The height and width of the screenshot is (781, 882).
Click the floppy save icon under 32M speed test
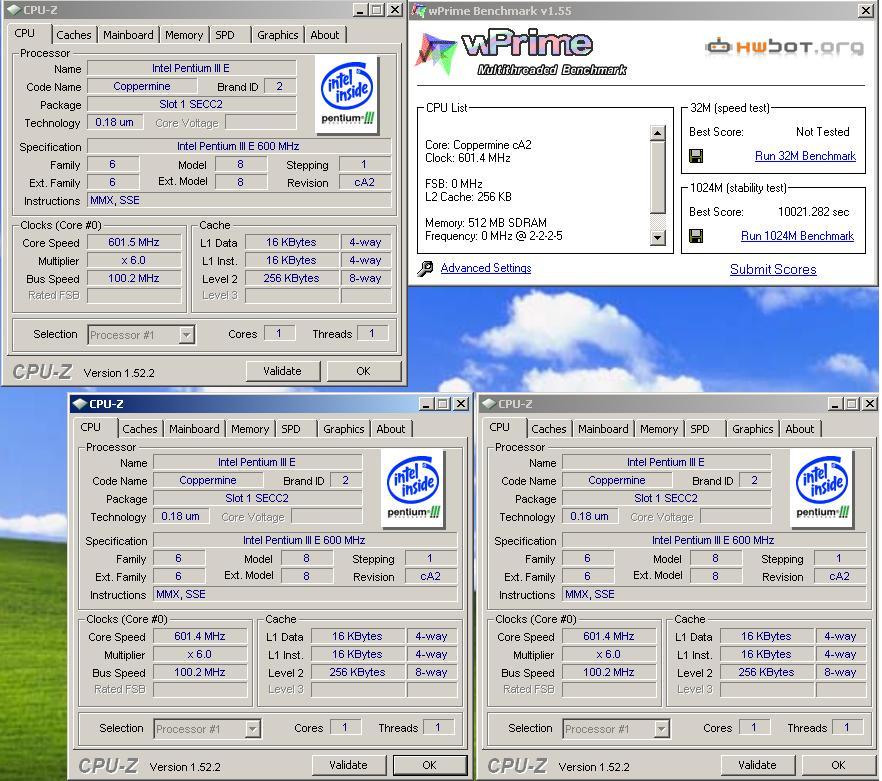(696, 156)
